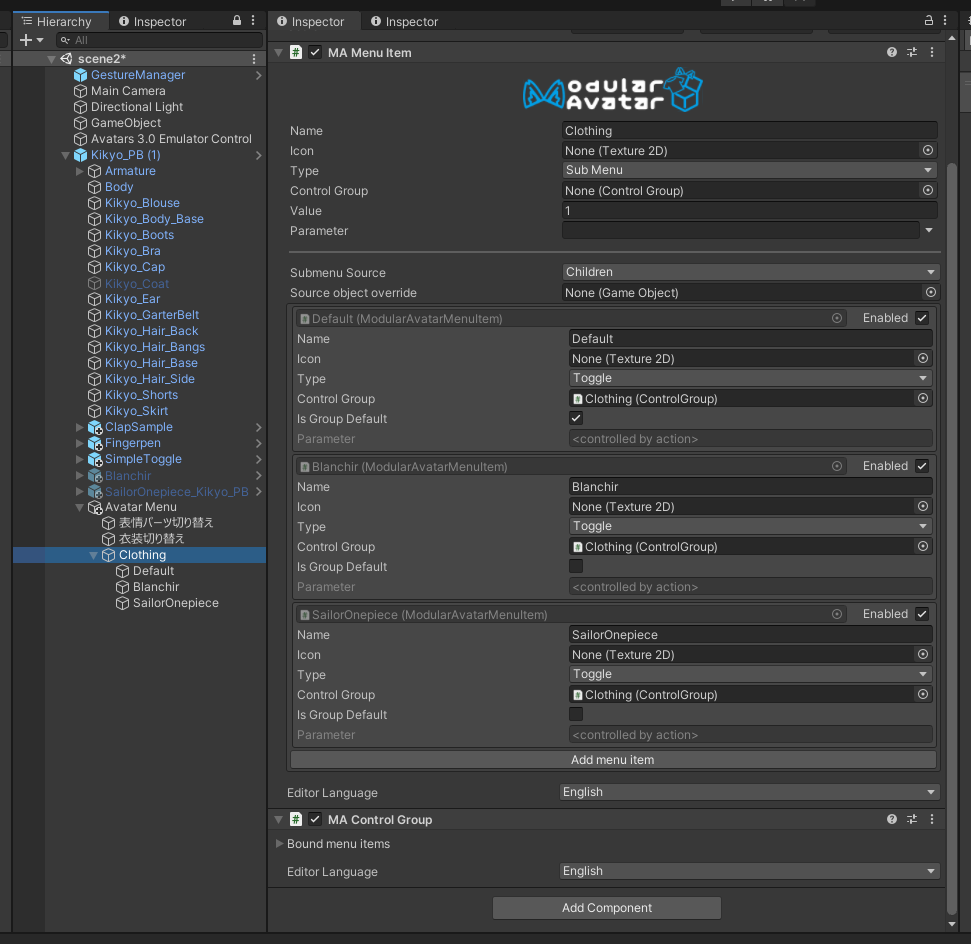Image resolution: width=971 pixels, height=944 pixels.
Task: Click the plus create object button
Action: tap(31, 40)
